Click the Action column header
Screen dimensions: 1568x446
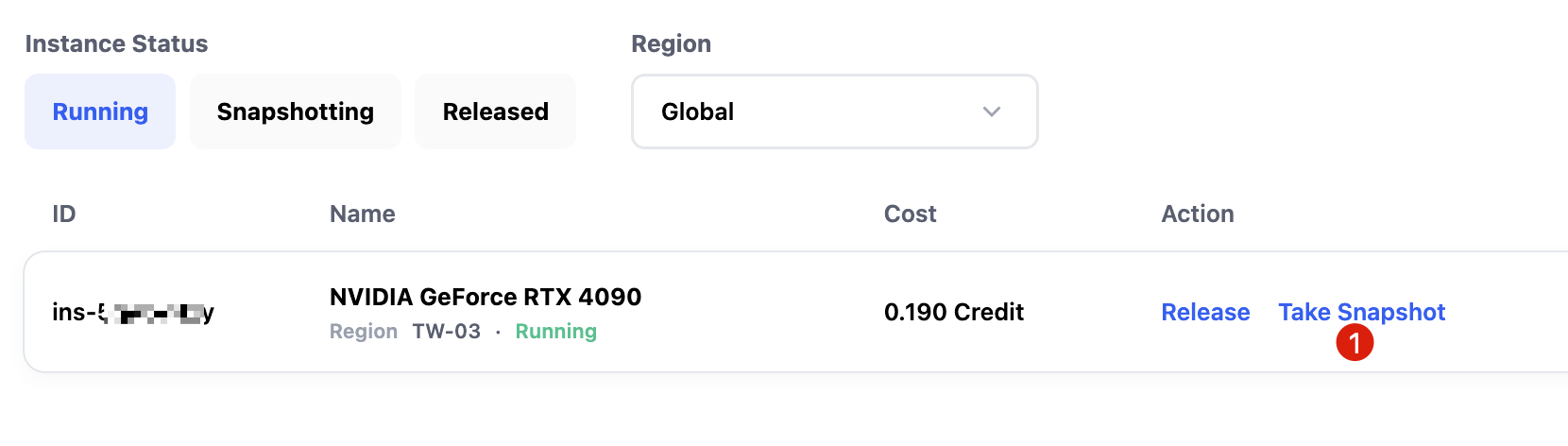point(1198,214)
